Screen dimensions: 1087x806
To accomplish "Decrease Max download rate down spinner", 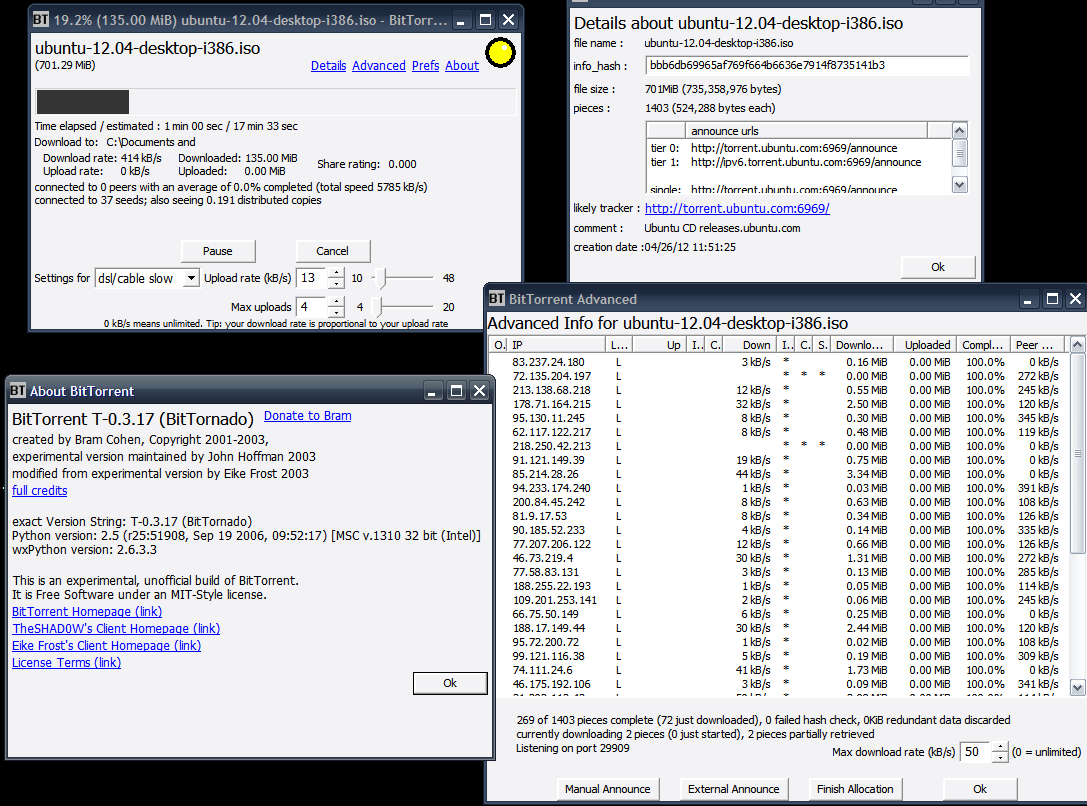I will pyautogui.click(x=1000, y=757).
